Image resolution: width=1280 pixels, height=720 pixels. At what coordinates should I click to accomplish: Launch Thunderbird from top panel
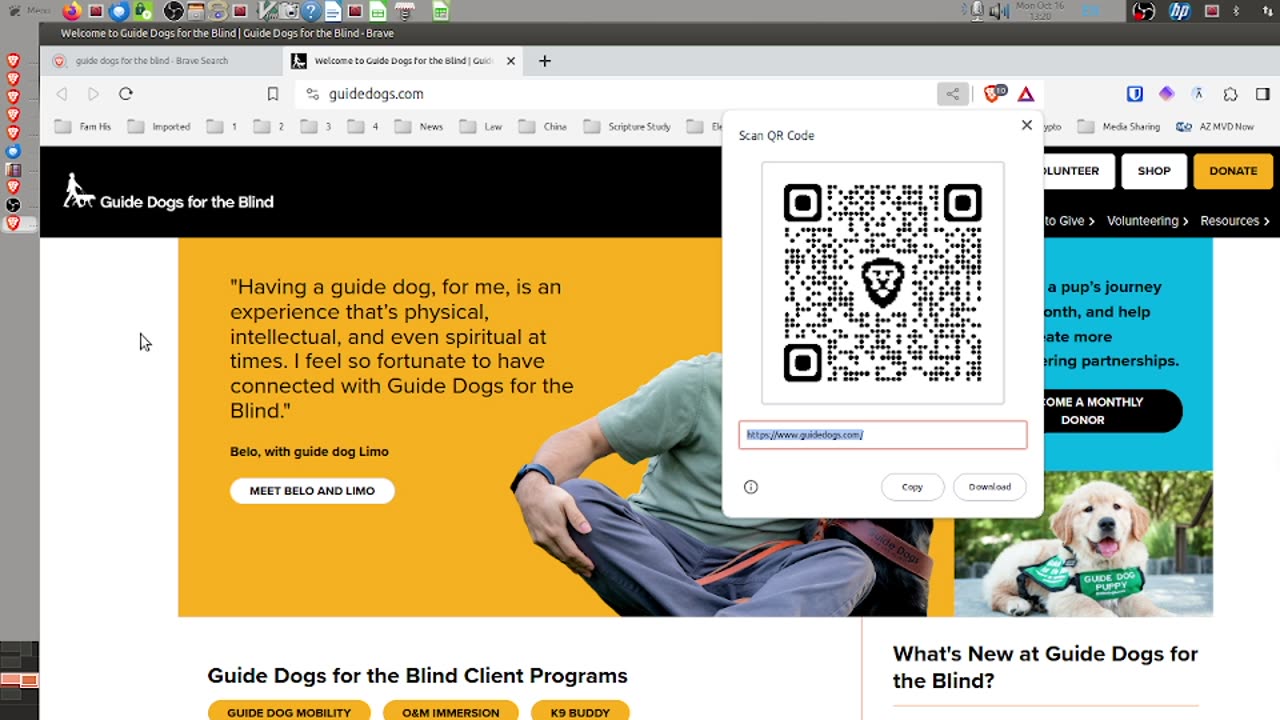(x=119, y=12)
